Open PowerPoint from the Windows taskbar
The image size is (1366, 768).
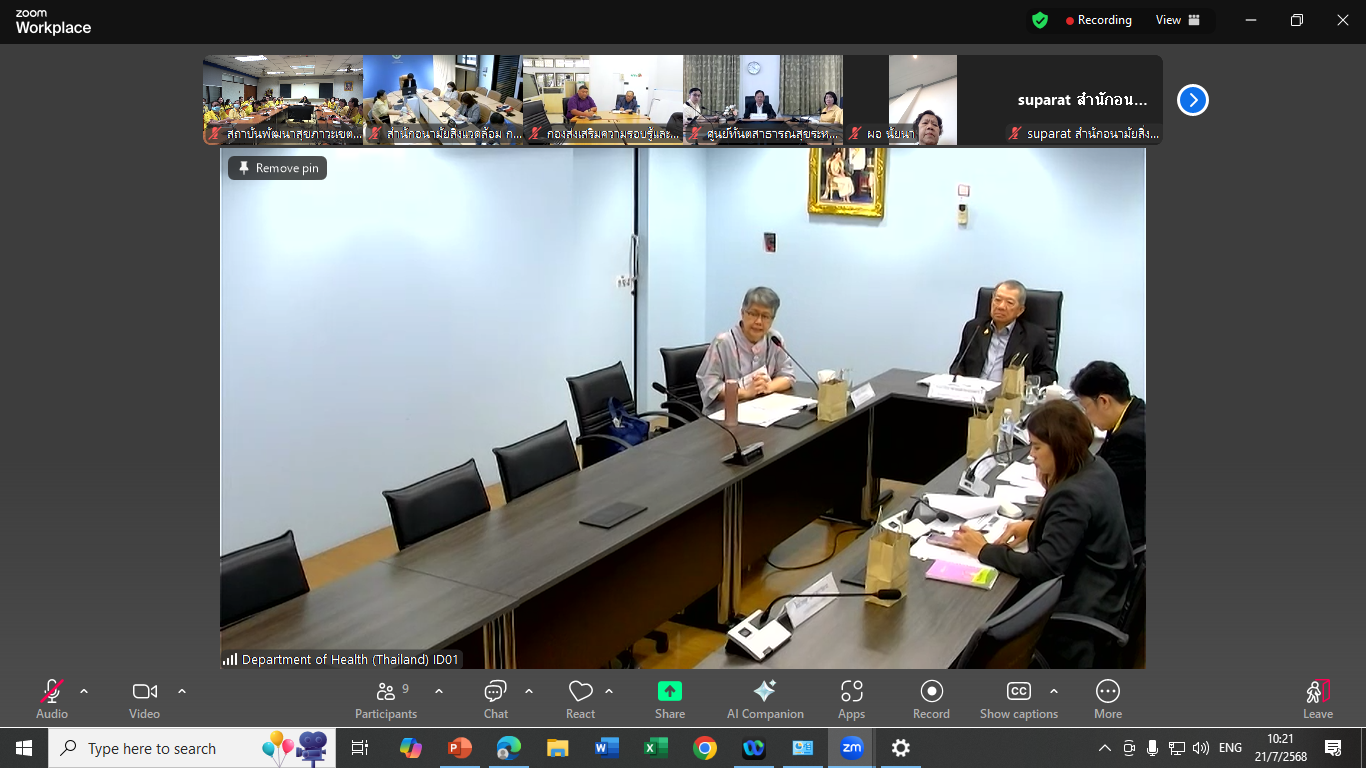coord(460,748)
